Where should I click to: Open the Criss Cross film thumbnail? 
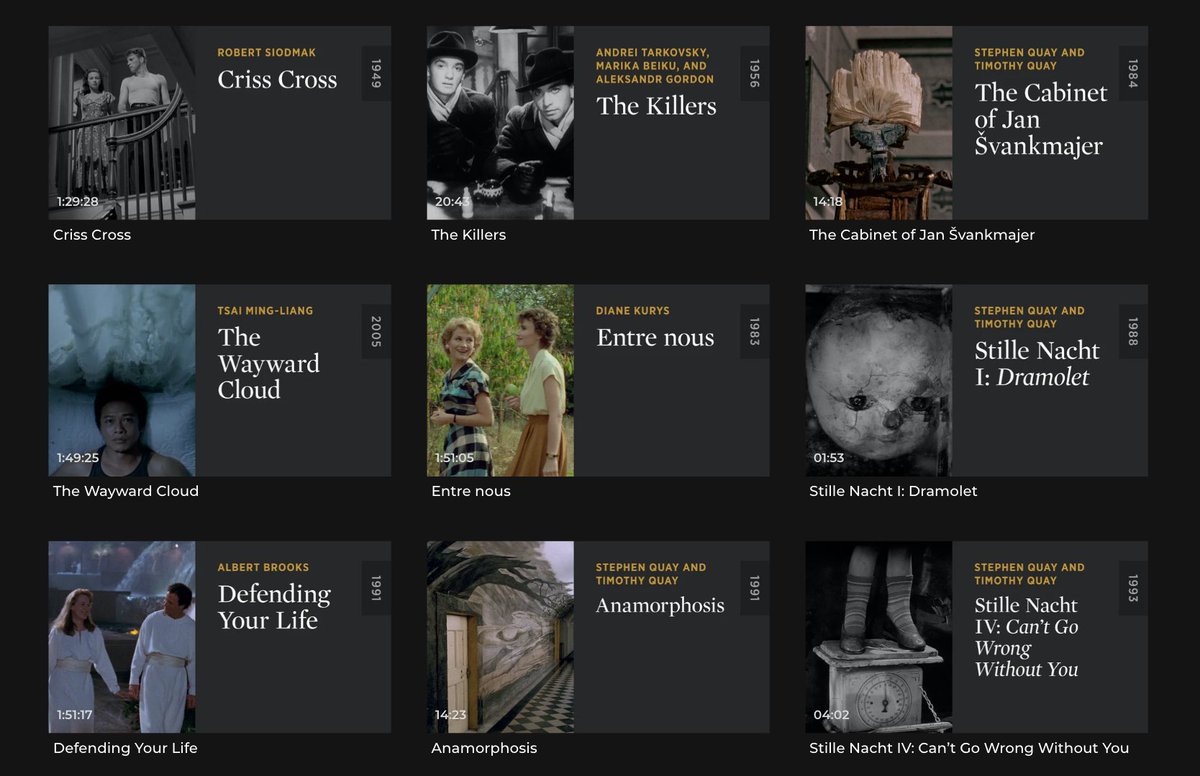122,123
